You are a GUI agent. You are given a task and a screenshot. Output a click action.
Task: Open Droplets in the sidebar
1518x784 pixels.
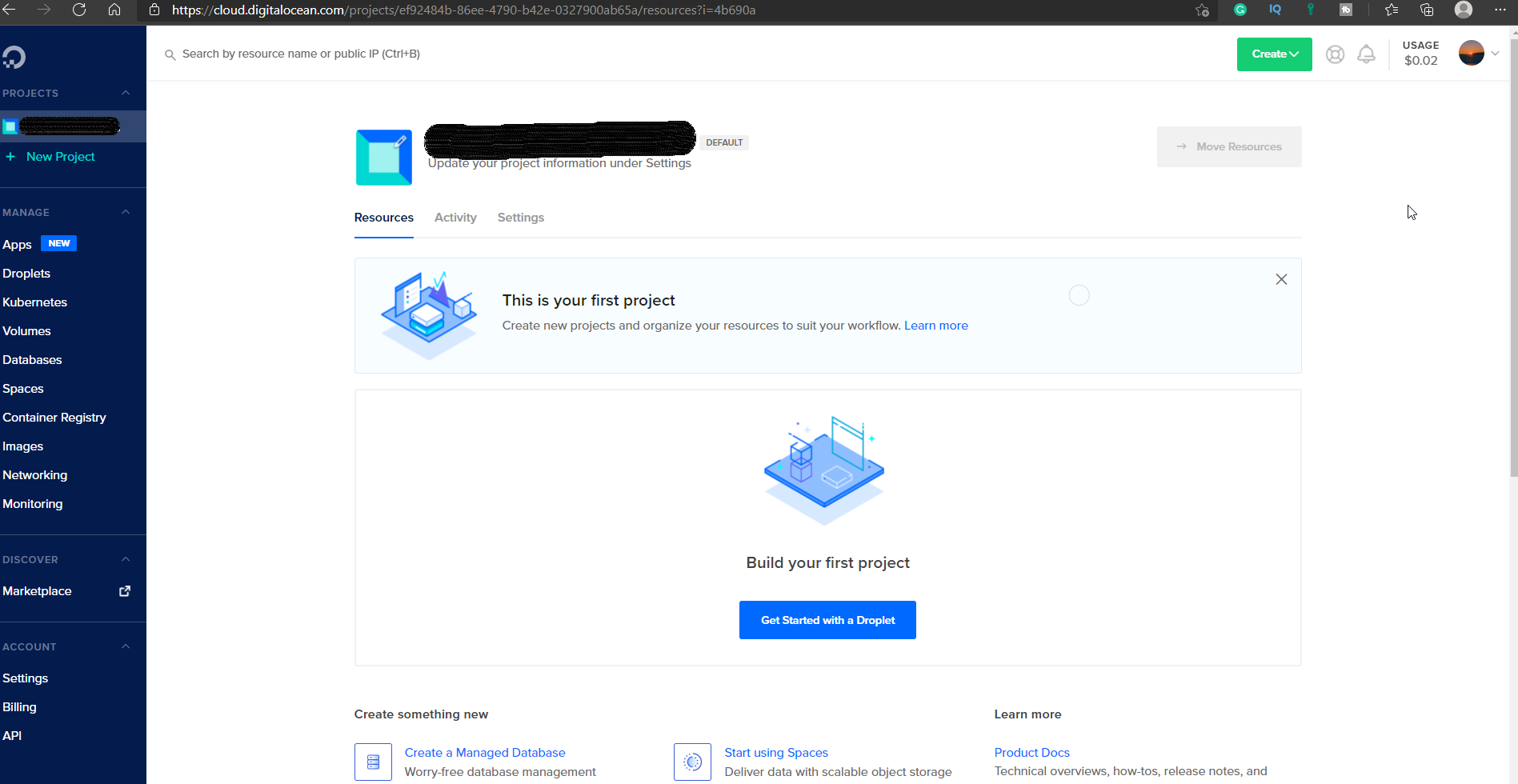point(26,274)
